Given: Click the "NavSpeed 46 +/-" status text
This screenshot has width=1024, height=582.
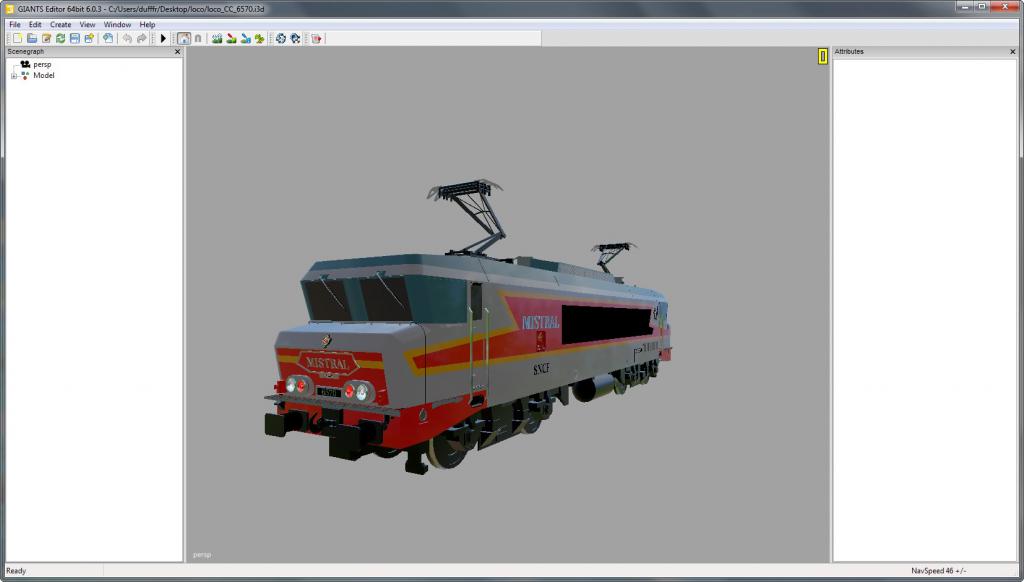Looking at the screenshot, I should point(938,571).
